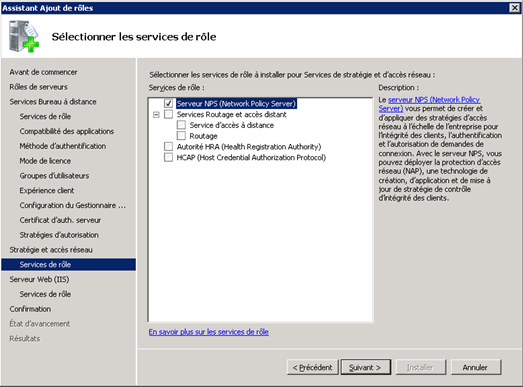Screen dimensions: 523x387
Task: Open Stratégie et accès réseau step
Action: click(x=51, y=250)
